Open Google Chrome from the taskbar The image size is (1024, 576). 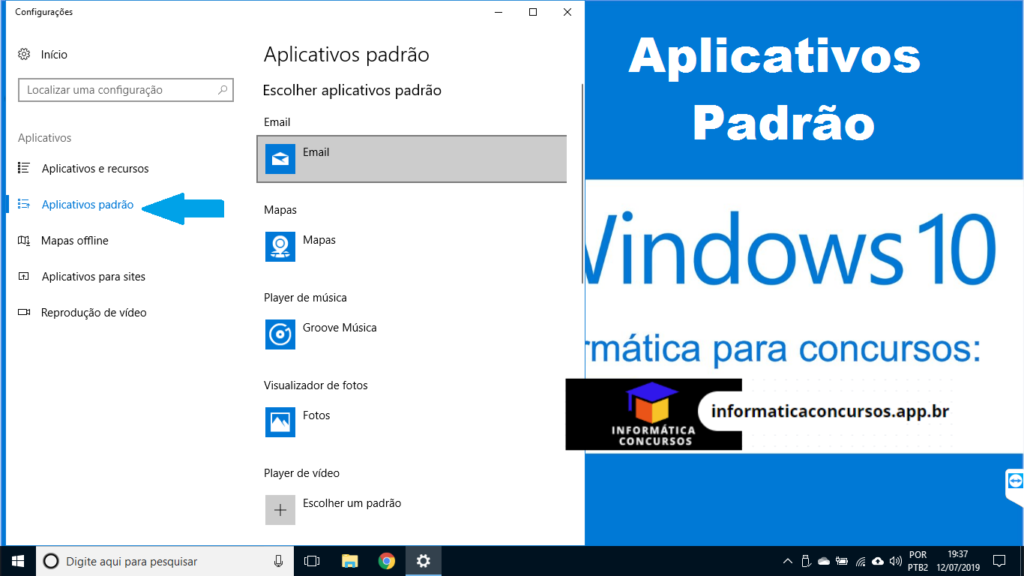point(387,561)
